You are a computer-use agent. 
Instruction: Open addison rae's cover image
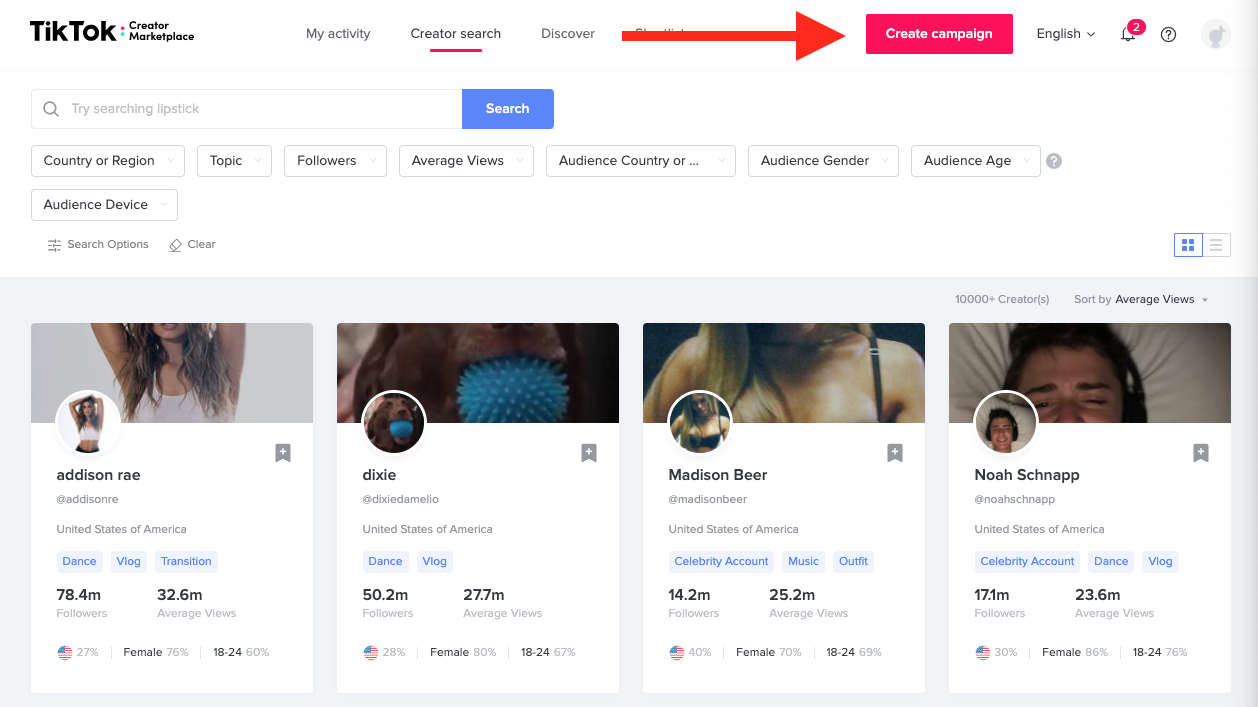(172, 372)
